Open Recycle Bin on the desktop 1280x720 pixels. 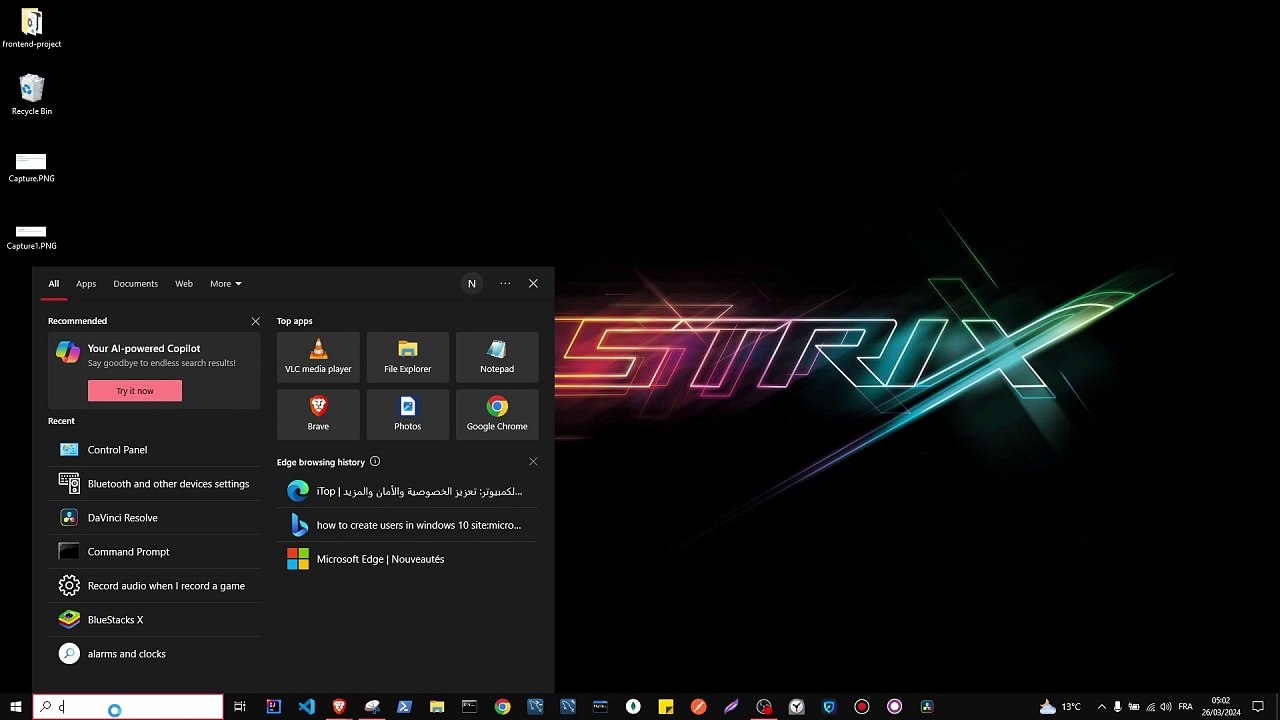[x=32, y=95]
